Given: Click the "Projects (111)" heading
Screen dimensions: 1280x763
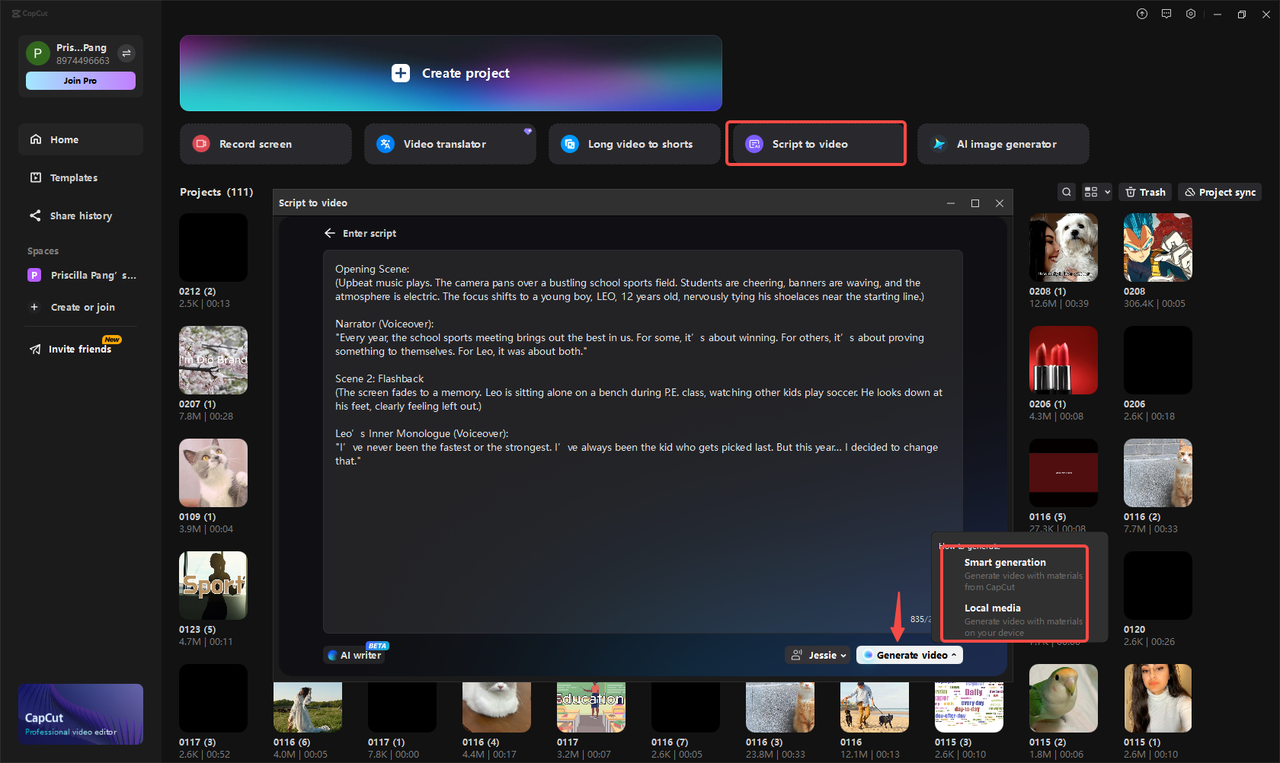Looking at the screenshot, I should [x=216, y=192].
